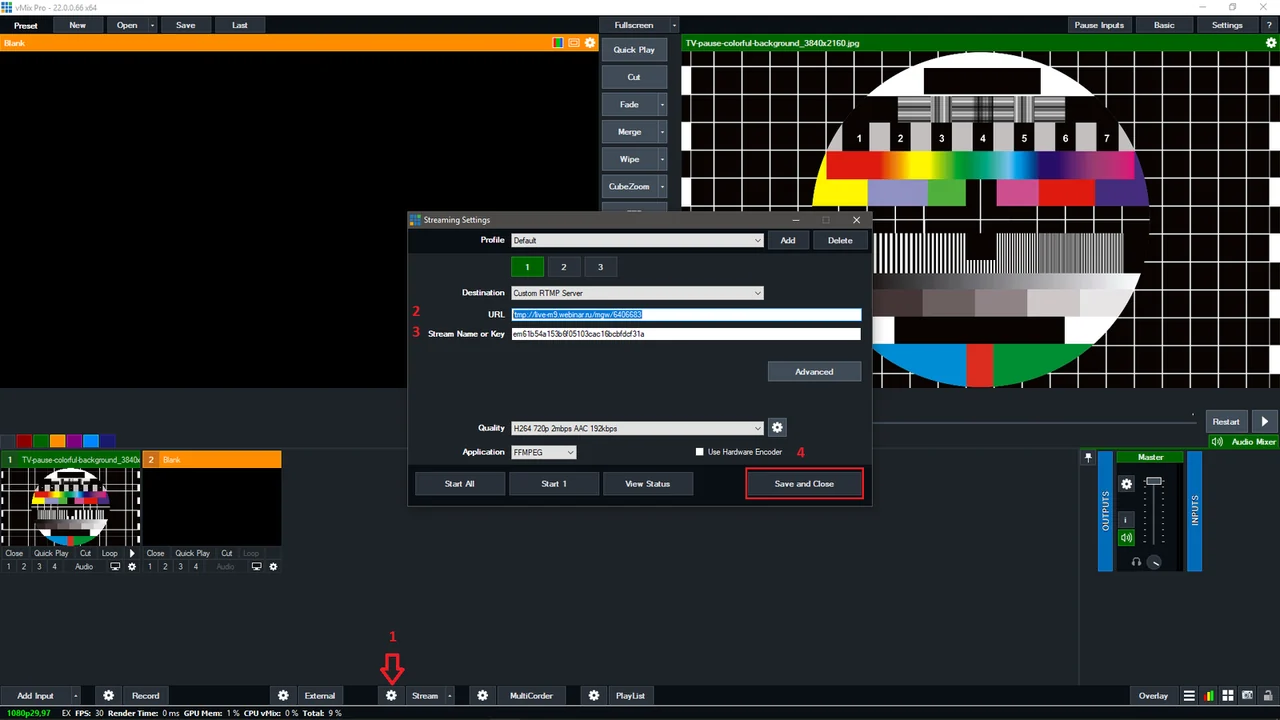Image resolution: width=1280 pixels, height=720 pixels.
Task: Expand Open button dropdown arrow
Action: point(152,25)
